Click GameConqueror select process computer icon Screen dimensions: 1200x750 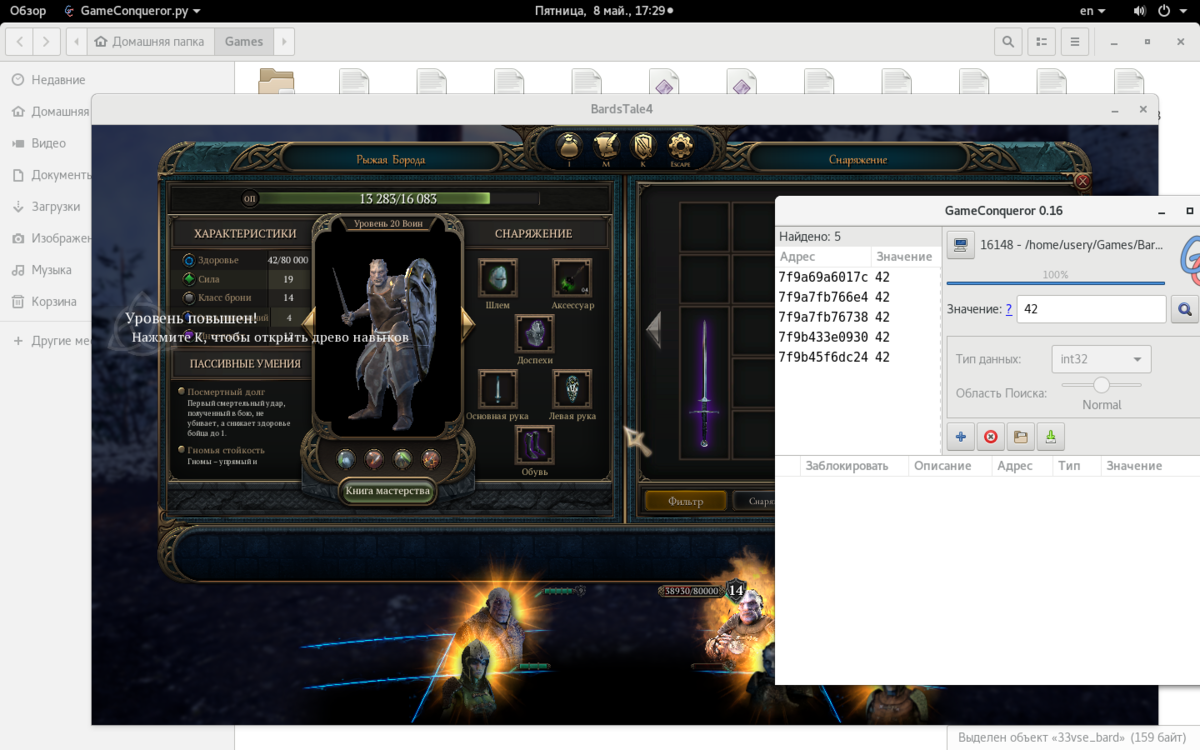coord(961,245)
